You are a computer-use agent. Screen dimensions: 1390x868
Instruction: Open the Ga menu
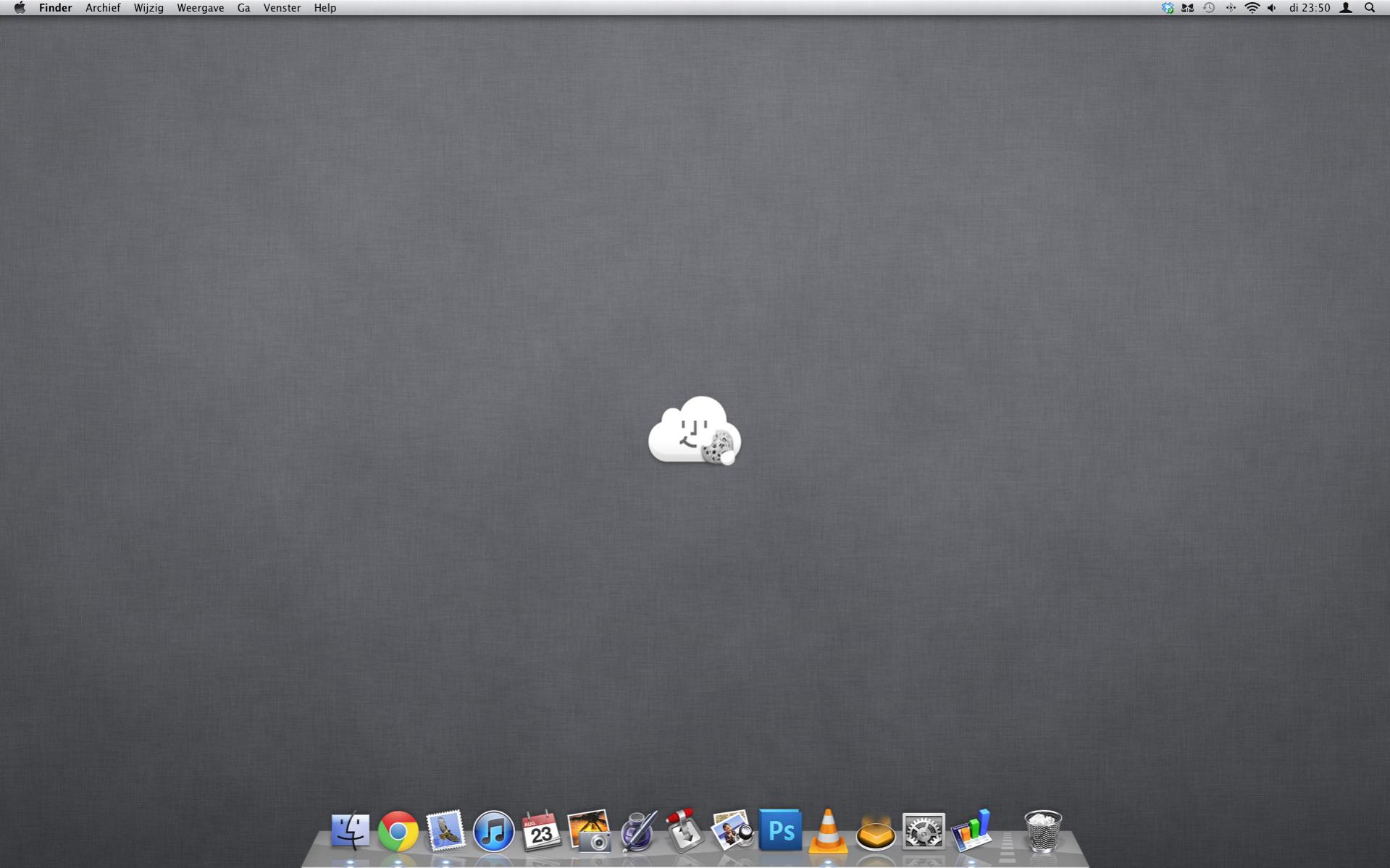[243, 8]
